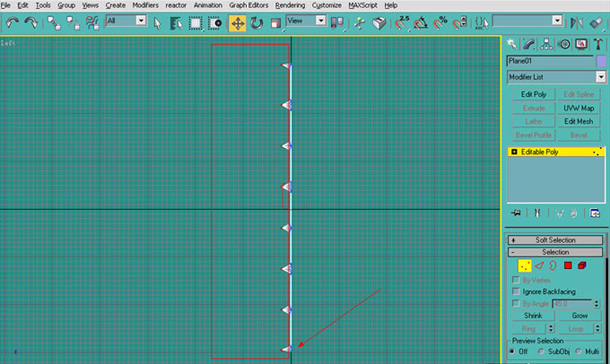The width and height of the screenshot is (610, 364).
Task: Select the Border sub-object level icon
Action: point(553,266)
